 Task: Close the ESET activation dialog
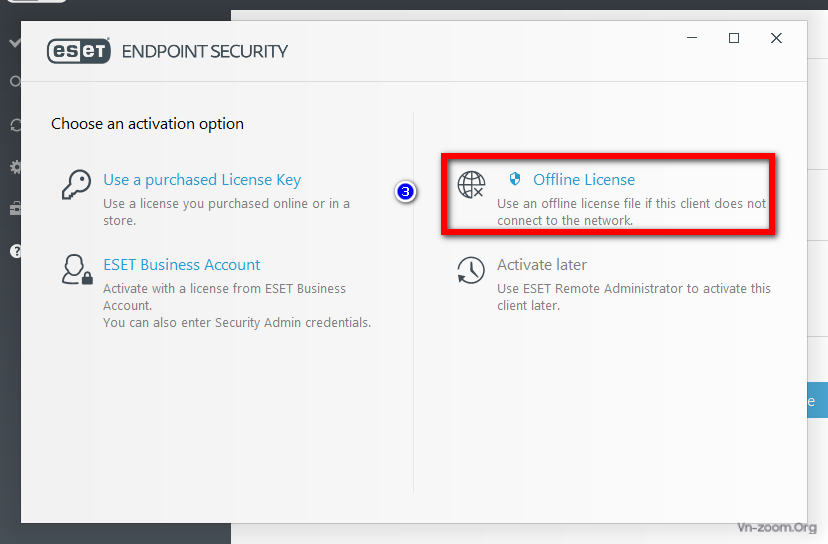point(776,38)
